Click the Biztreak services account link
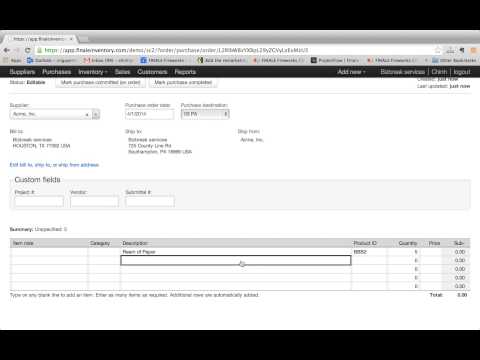 click(x=403, y=72)
